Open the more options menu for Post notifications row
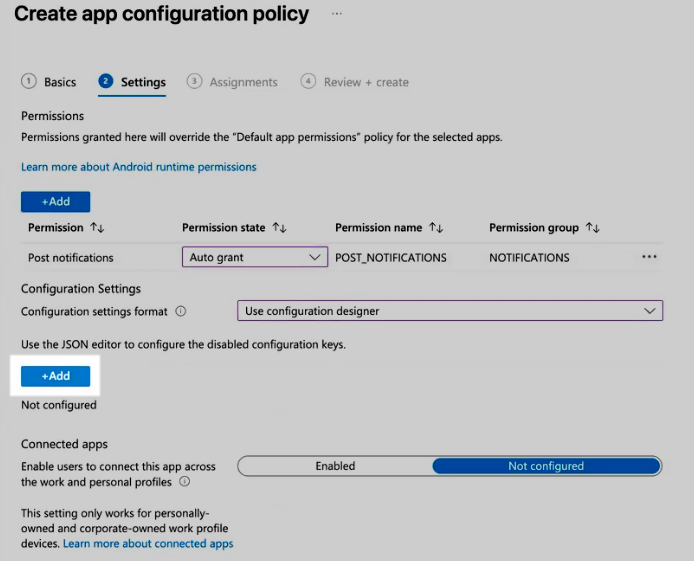The width and height of the screenshot is (694, 561). point(649,257)
